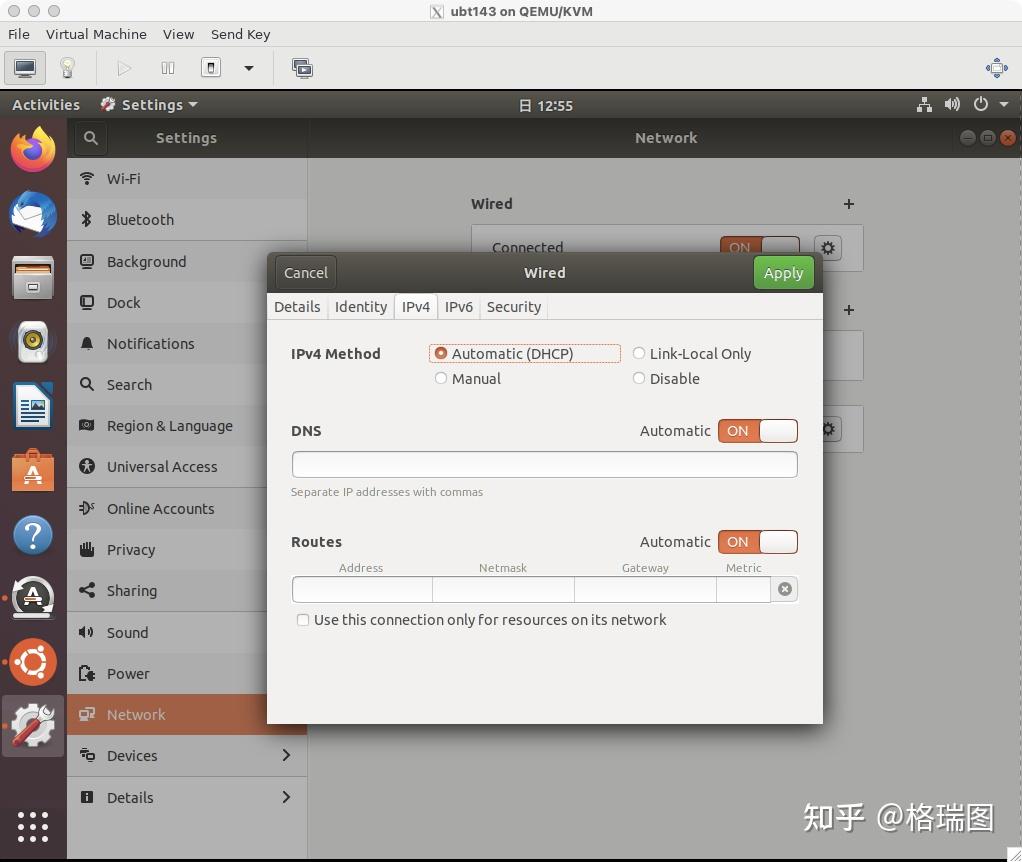Viewport: 1022px width, 862px height.
Task: Launch Firefox from the dock
Action: pyautogui.click(x=33, y=149)
